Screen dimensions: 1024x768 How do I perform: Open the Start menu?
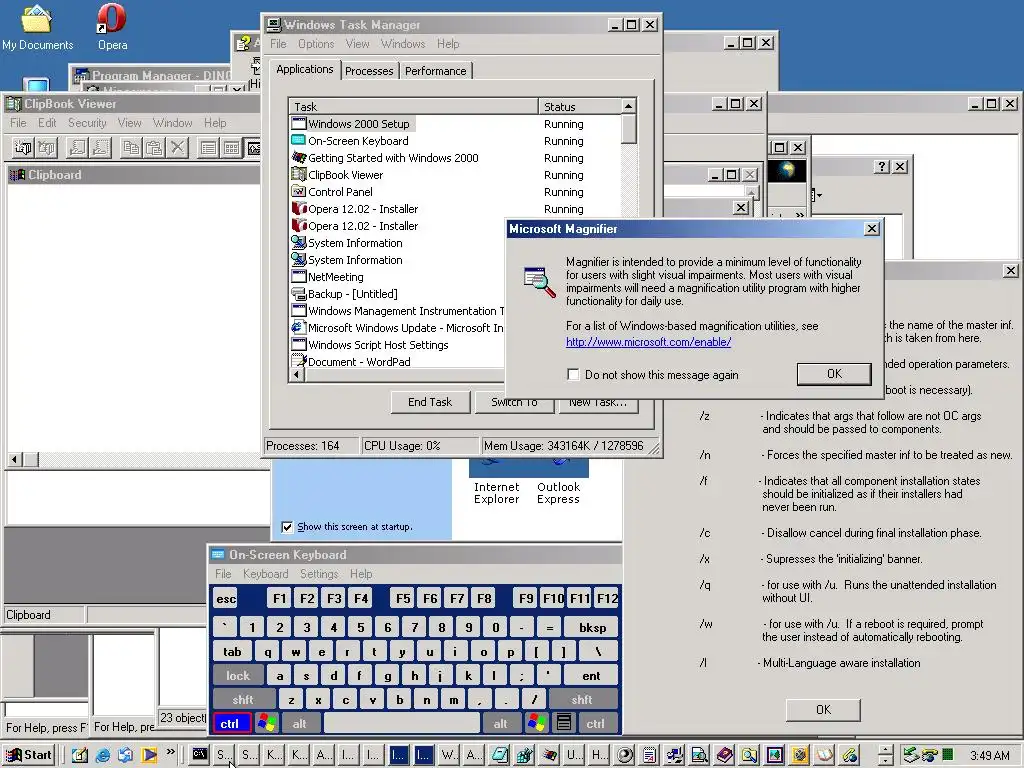(x=30, y=756)
